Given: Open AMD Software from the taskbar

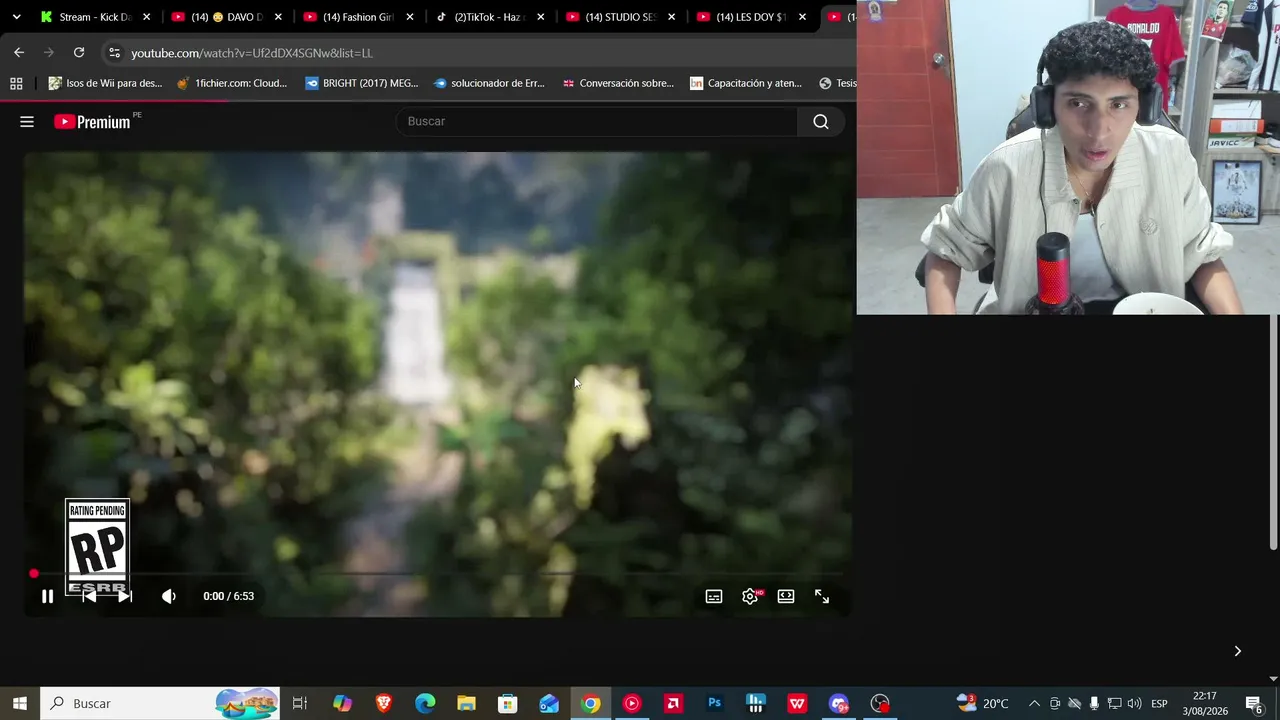Looking at the screenshot, I should (673, 703).
